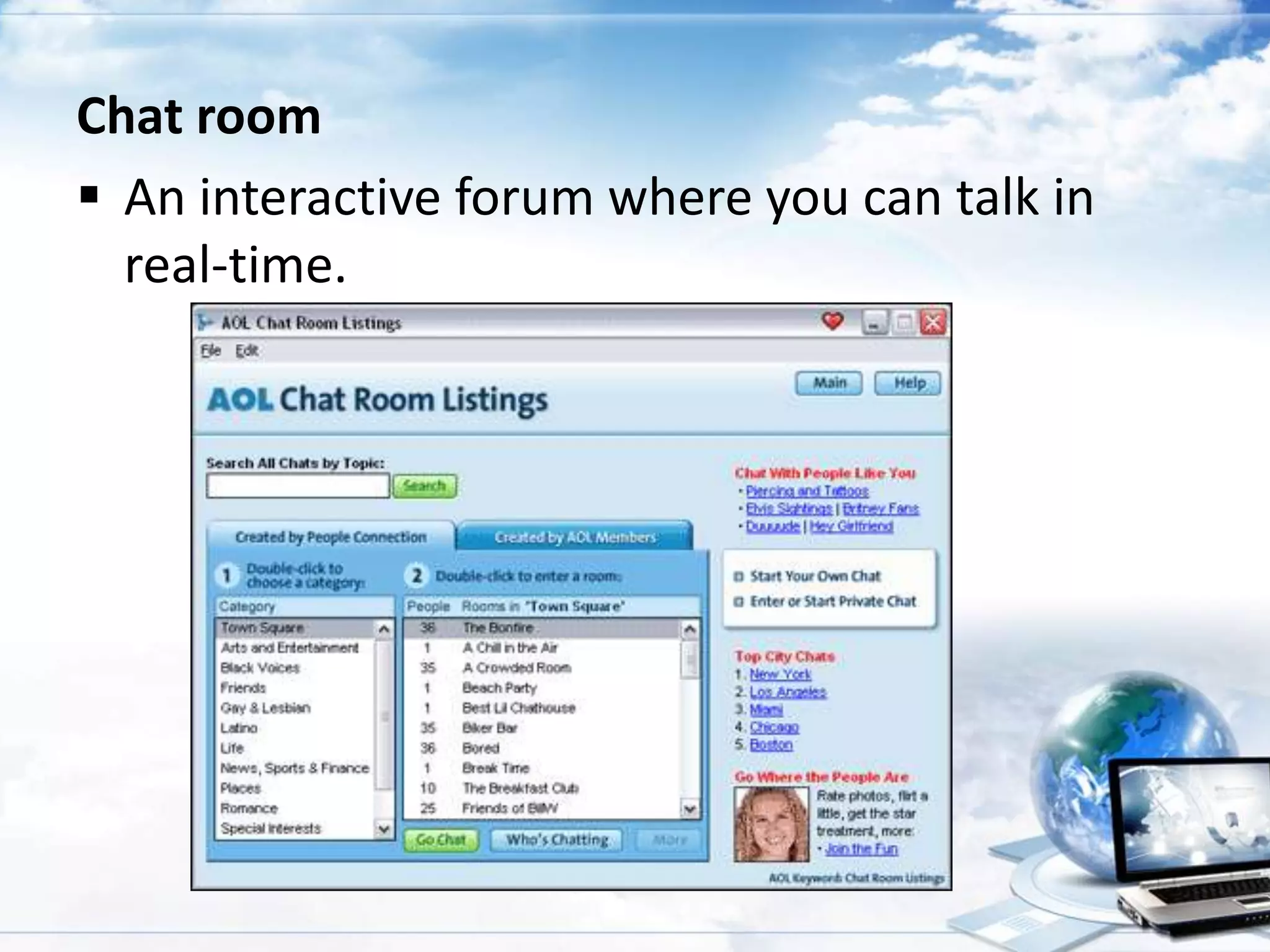The image size is (1270, 952).
Task: Click the Go Chat button
Action: [x=441, y=840]
